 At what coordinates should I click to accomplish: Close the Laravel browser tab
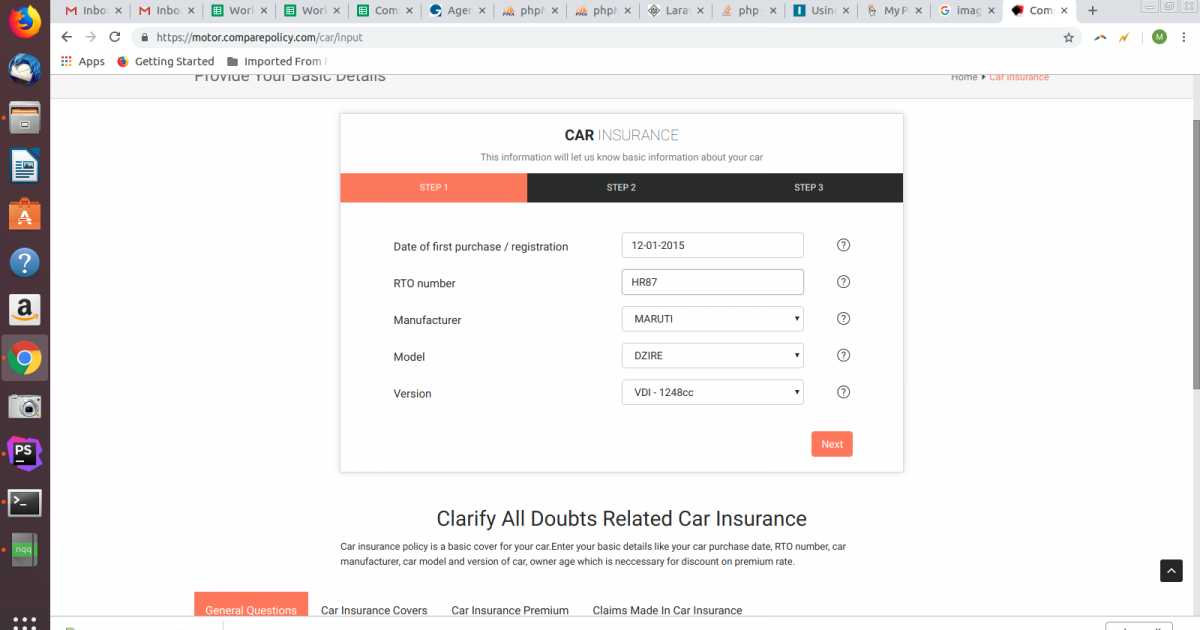699,11
